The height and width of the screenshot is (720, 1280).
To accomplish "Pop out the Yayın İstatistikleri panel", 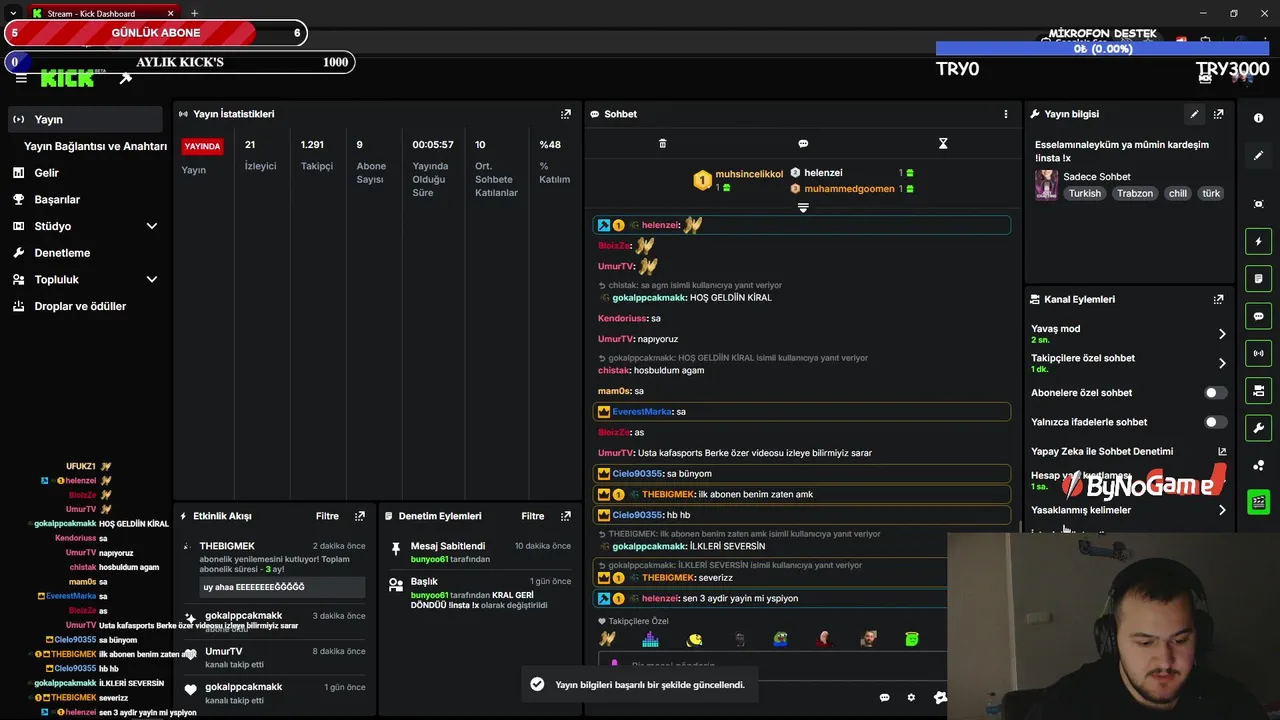I will 566,114.
